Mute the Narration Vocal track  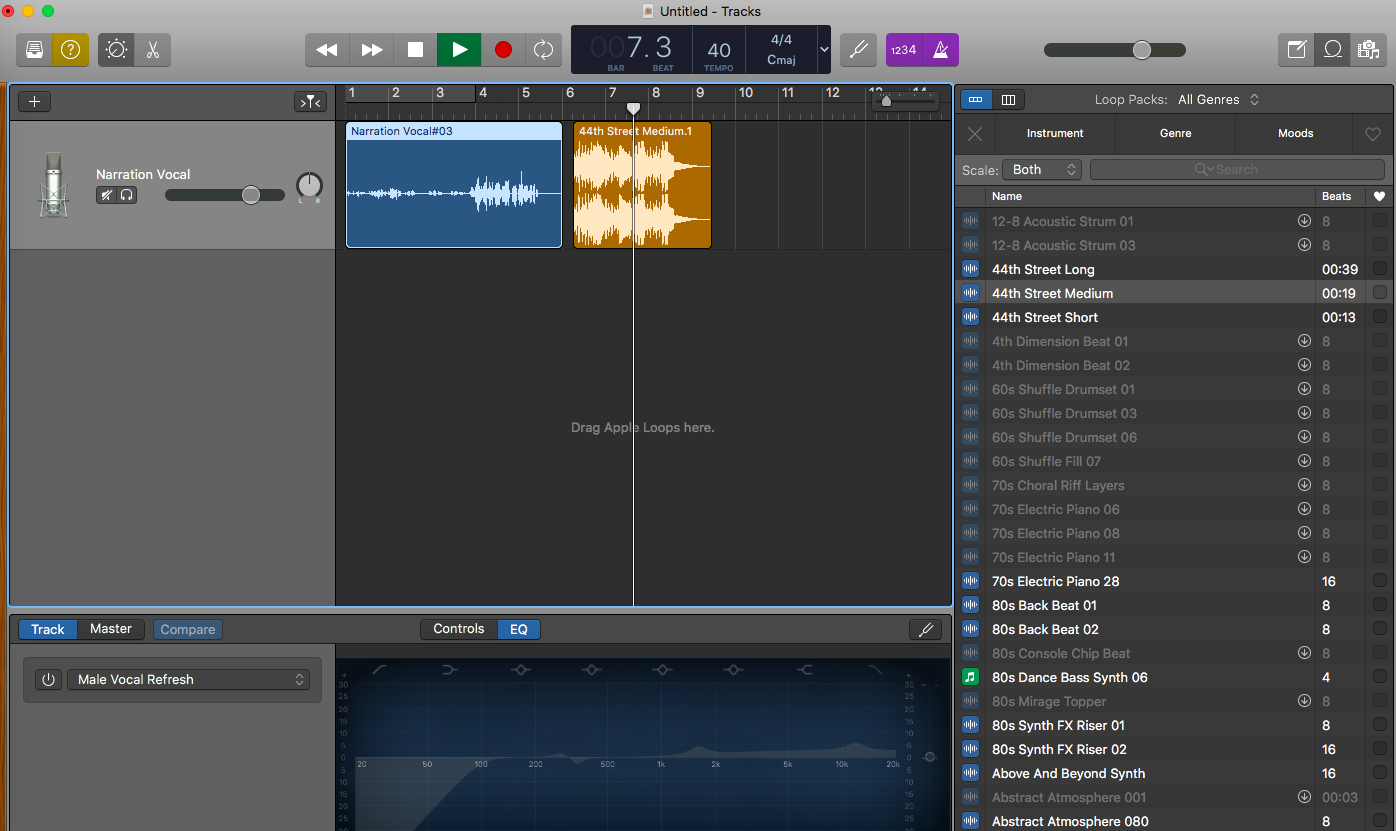point(106,195)
